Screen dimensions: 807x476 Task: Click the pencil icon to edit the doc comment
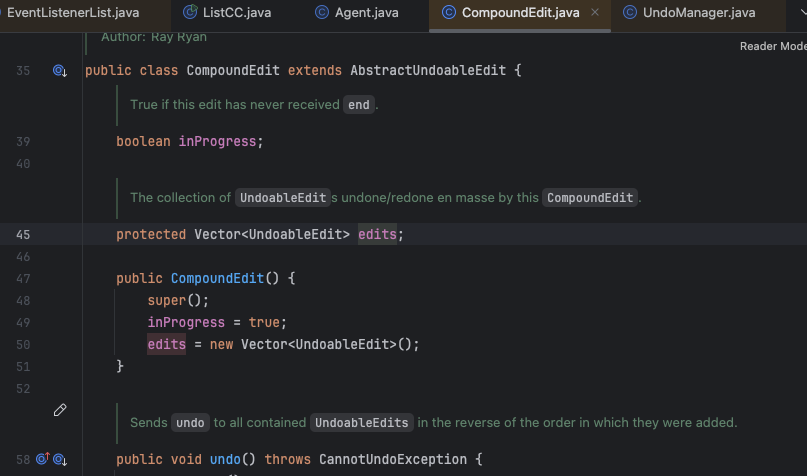(x=59, y=411)
